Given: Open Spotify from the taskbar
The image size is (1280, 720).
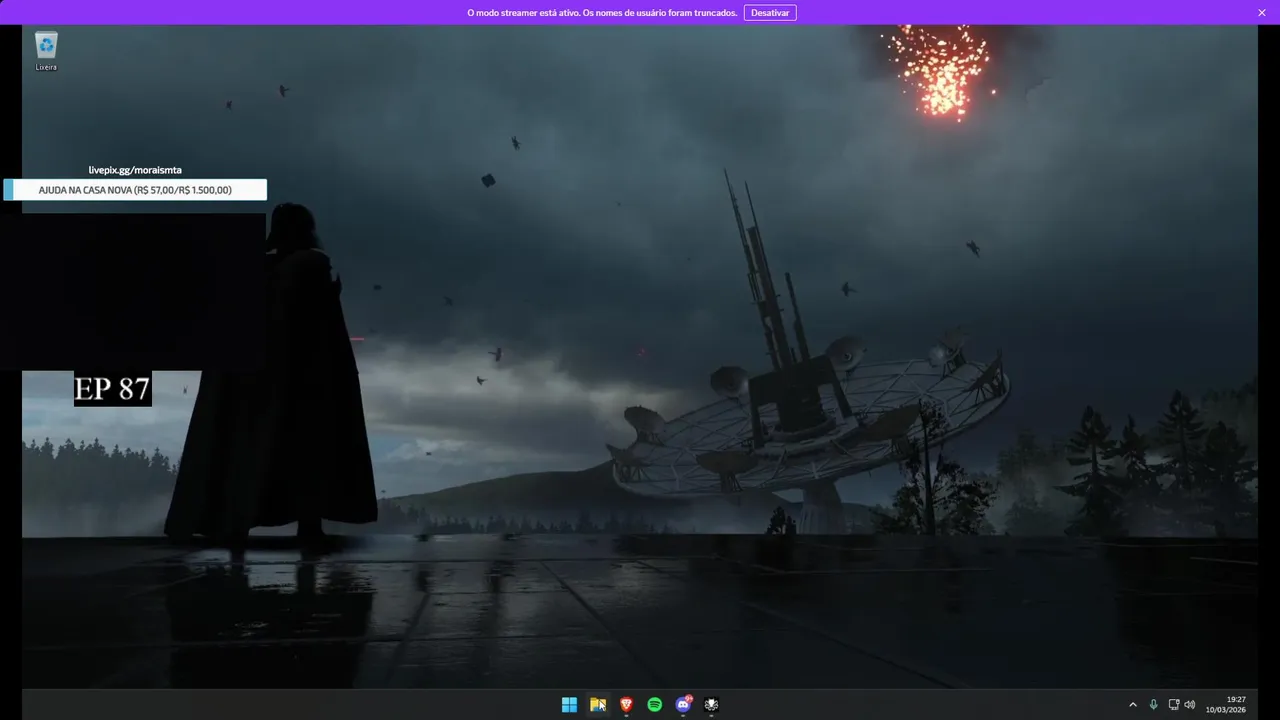Looking at the screenshot, I should [x=655, y=705].
